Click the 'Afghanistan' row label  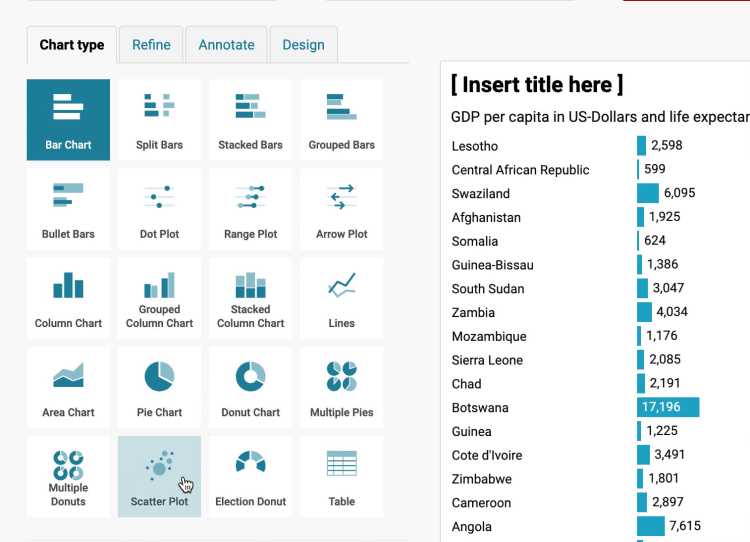pyautogui.click(x=486, y=218)
